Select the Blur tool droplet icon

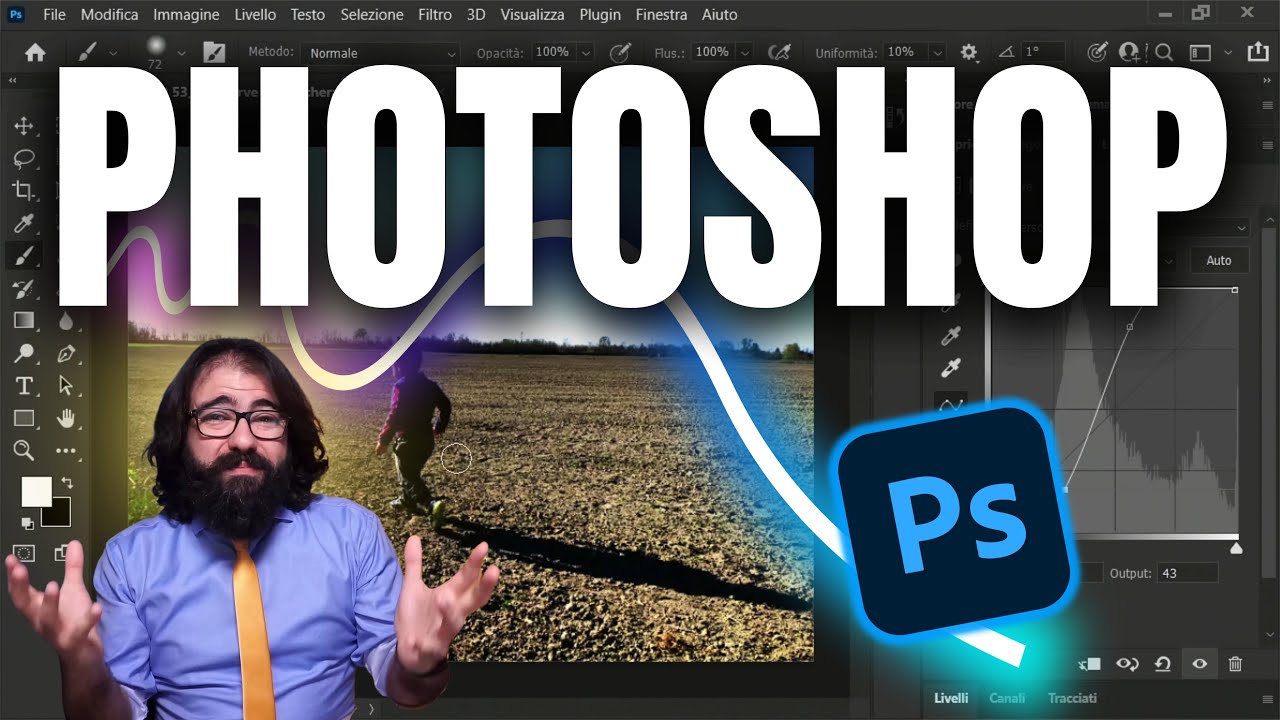click(x=66, y=321)
